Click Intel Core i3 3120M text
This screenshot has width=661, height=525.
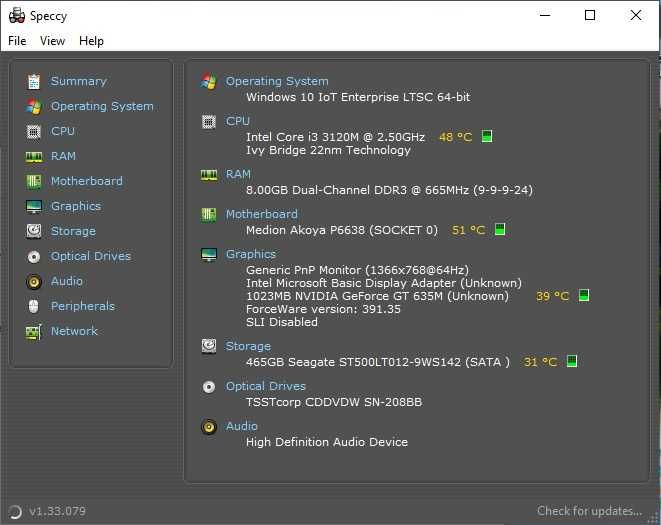(x=335, y=137)
